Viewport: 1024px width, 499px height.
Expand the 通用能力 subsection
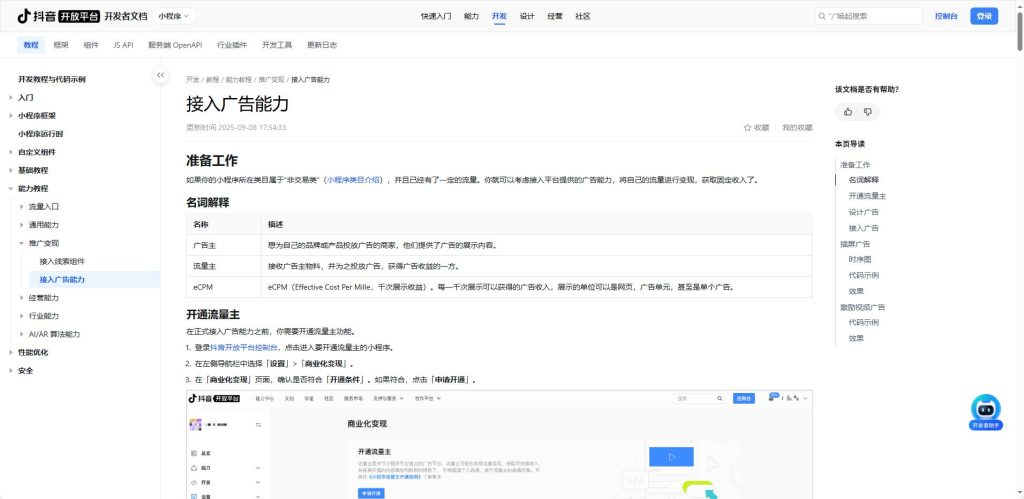click(22, 225)
